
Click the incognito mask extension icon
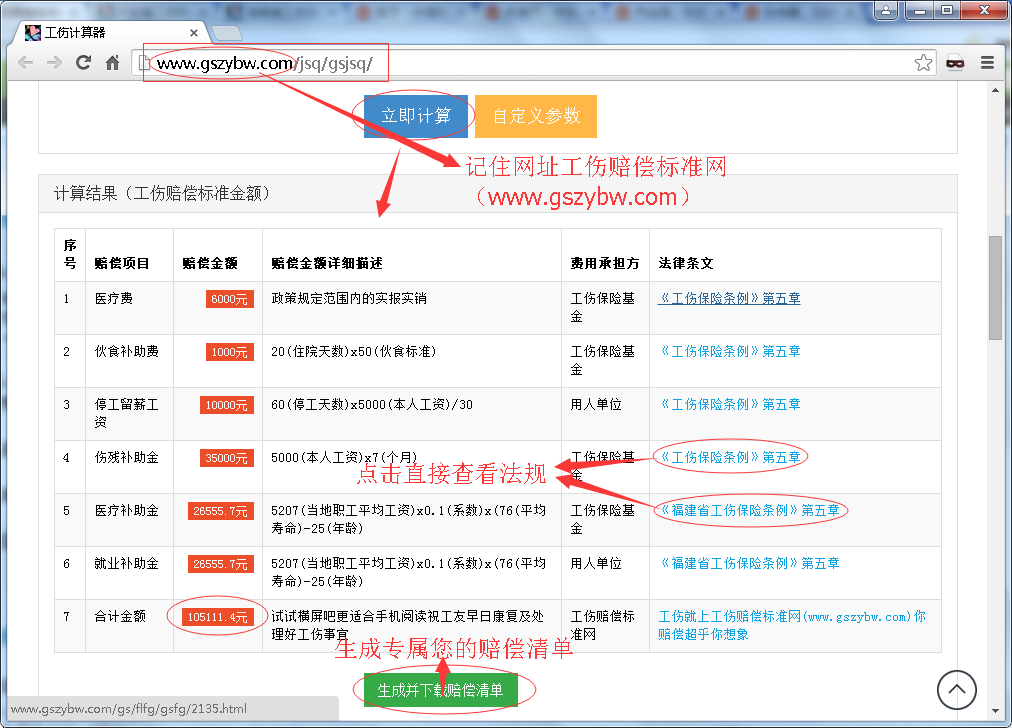click(955, 62)
